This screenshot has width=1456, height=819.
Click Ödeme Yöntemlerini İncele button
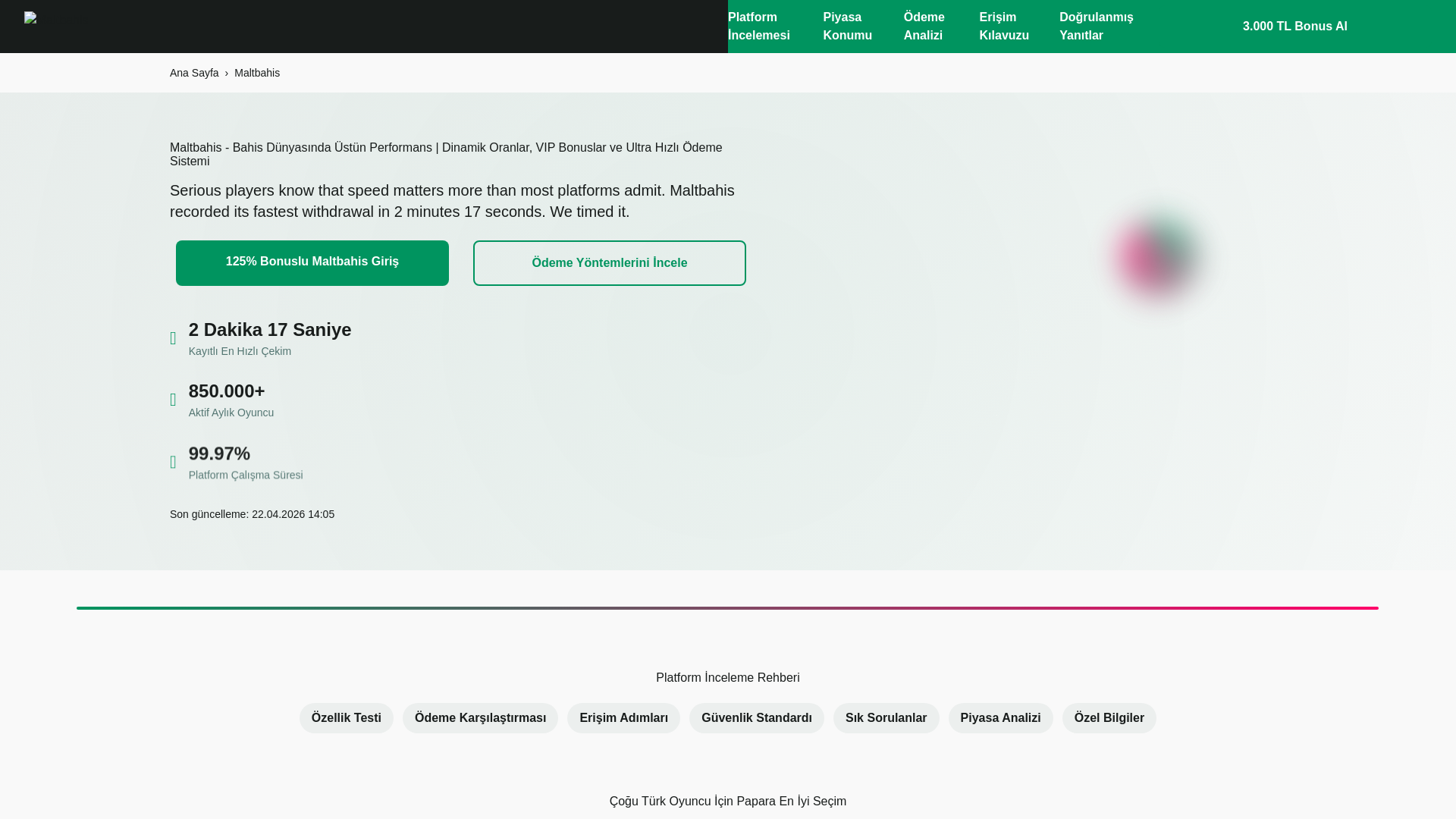610,263
